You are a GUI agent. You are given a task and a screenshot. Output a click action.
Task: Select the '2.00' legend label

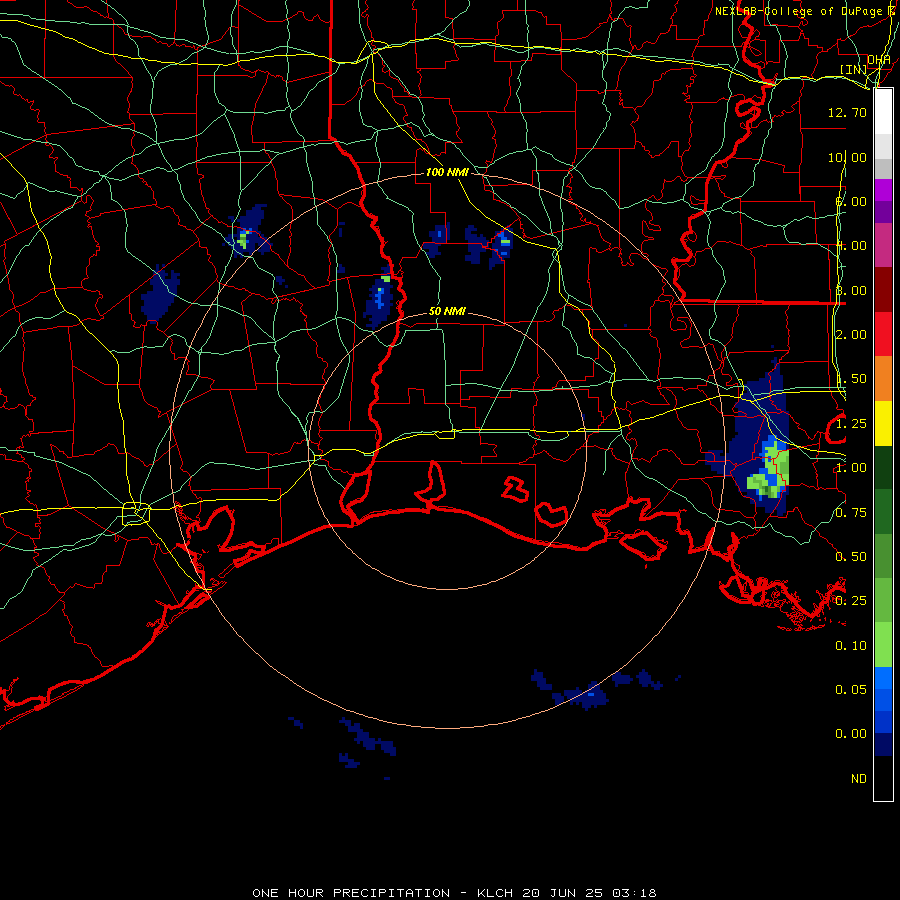tap(851, 335)
